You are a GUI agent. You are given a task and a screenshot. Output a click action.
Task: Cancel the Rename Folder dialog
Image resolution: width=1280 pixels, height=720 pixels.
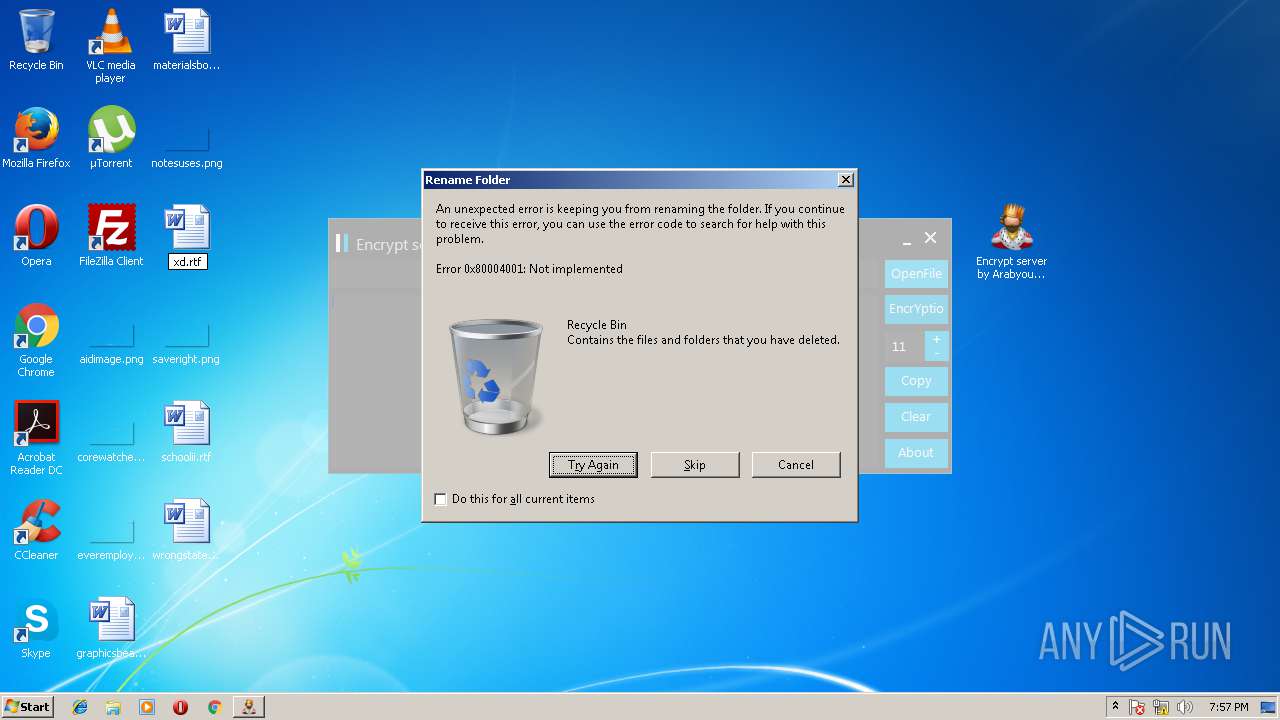click(796, 465)
